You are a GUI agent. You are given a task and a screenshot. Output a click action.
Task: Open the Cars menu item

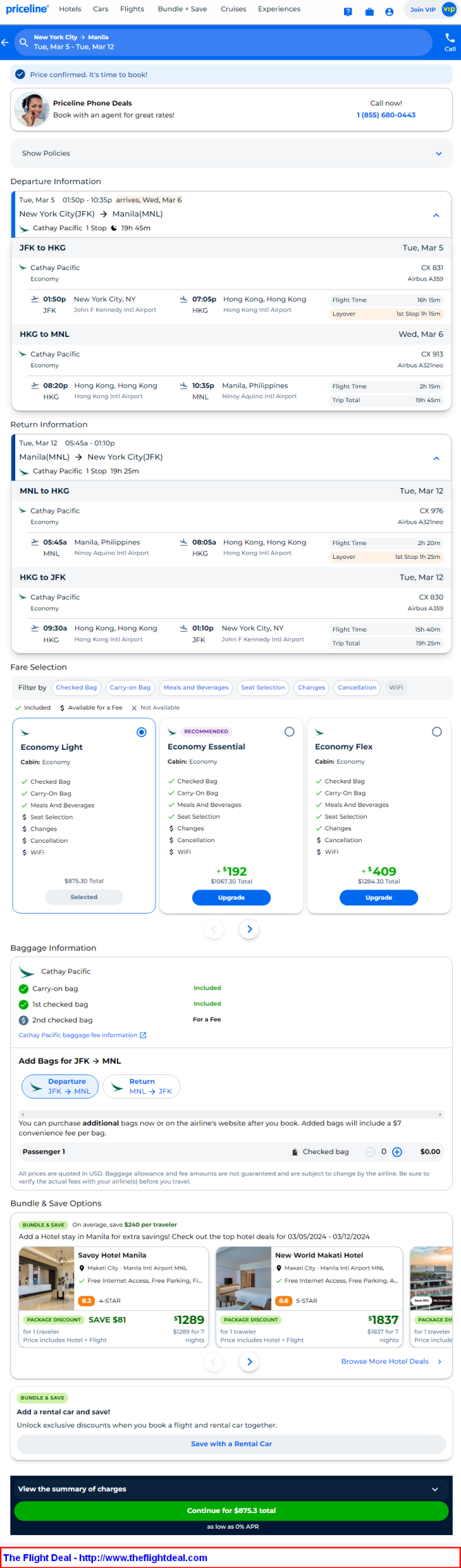coord(100,9)
